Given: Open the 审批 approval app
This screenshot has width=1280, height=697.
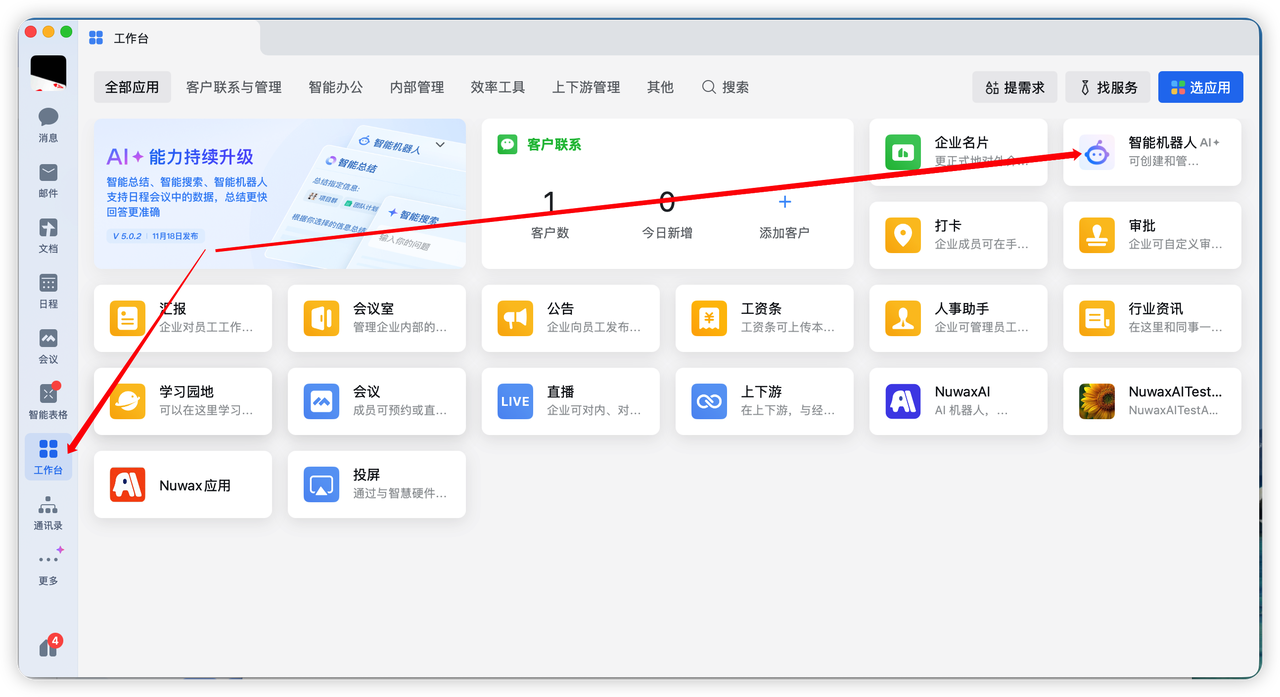Looking at the screenshot, I should pos(1152,235).
